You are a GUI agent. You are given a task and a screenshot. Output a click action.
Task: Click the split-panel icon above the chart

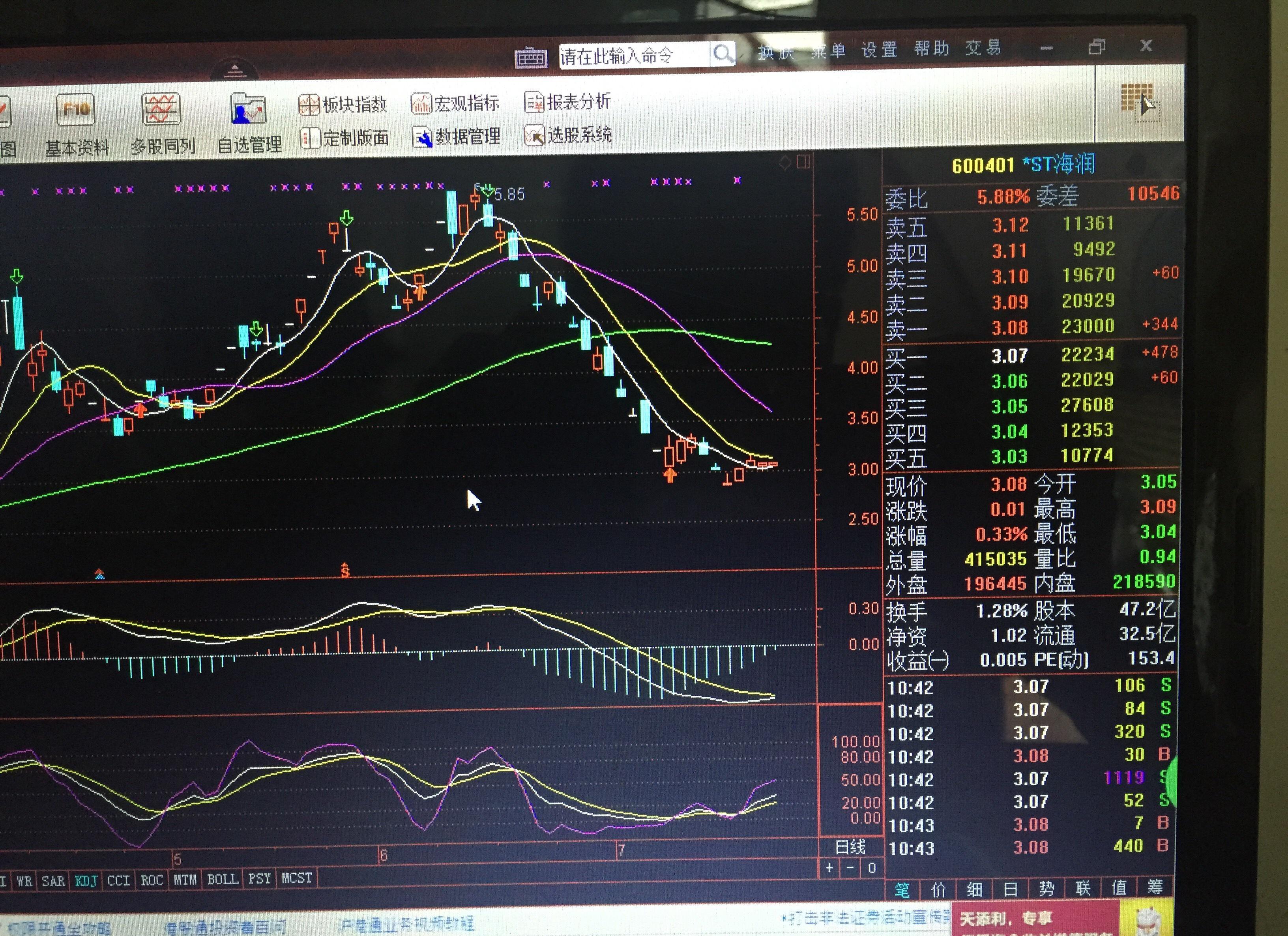pos(803,163)
